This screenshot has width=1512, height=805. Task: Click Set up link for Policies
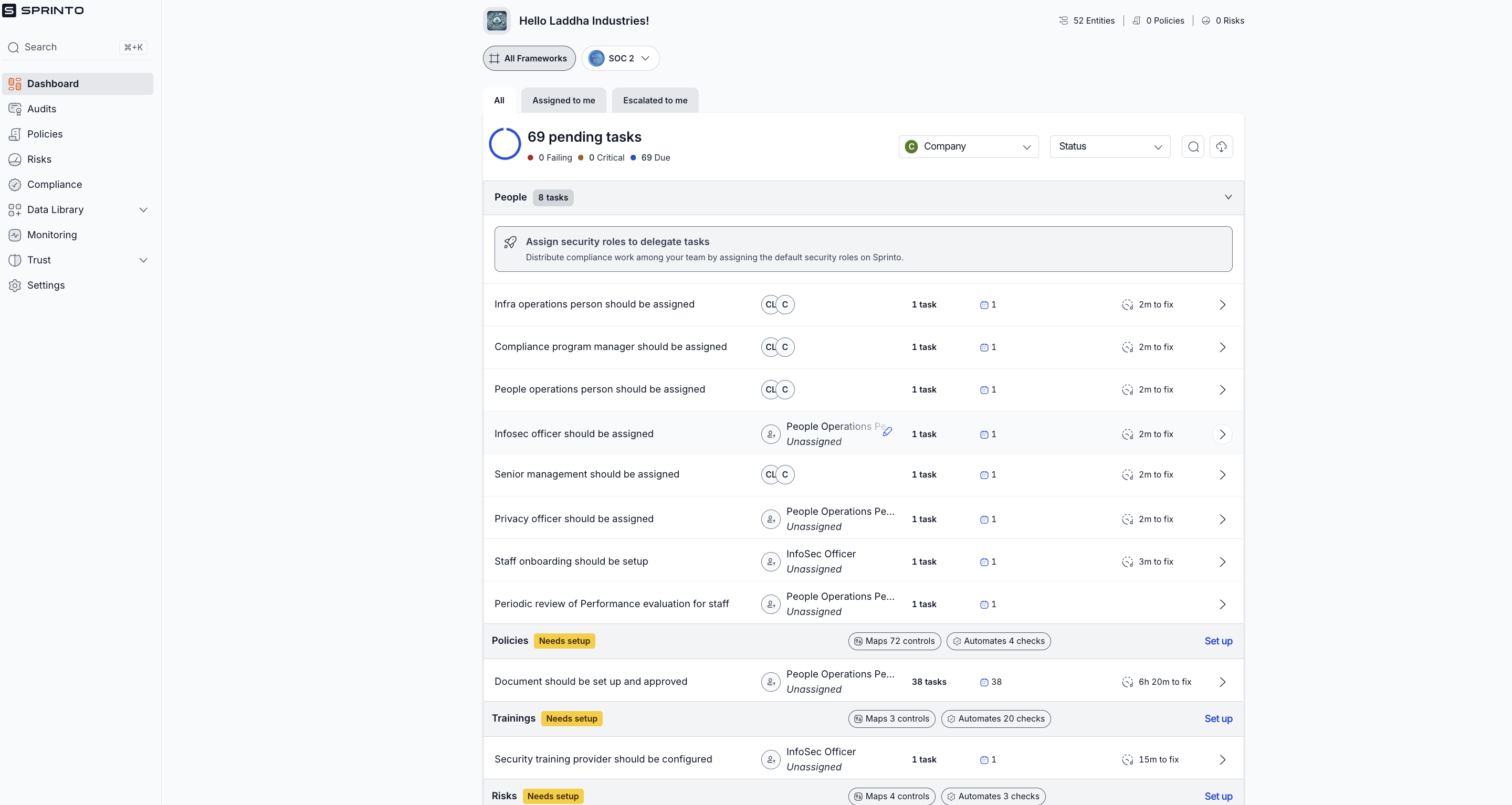pyautogui.click(x=1218, y=641)
